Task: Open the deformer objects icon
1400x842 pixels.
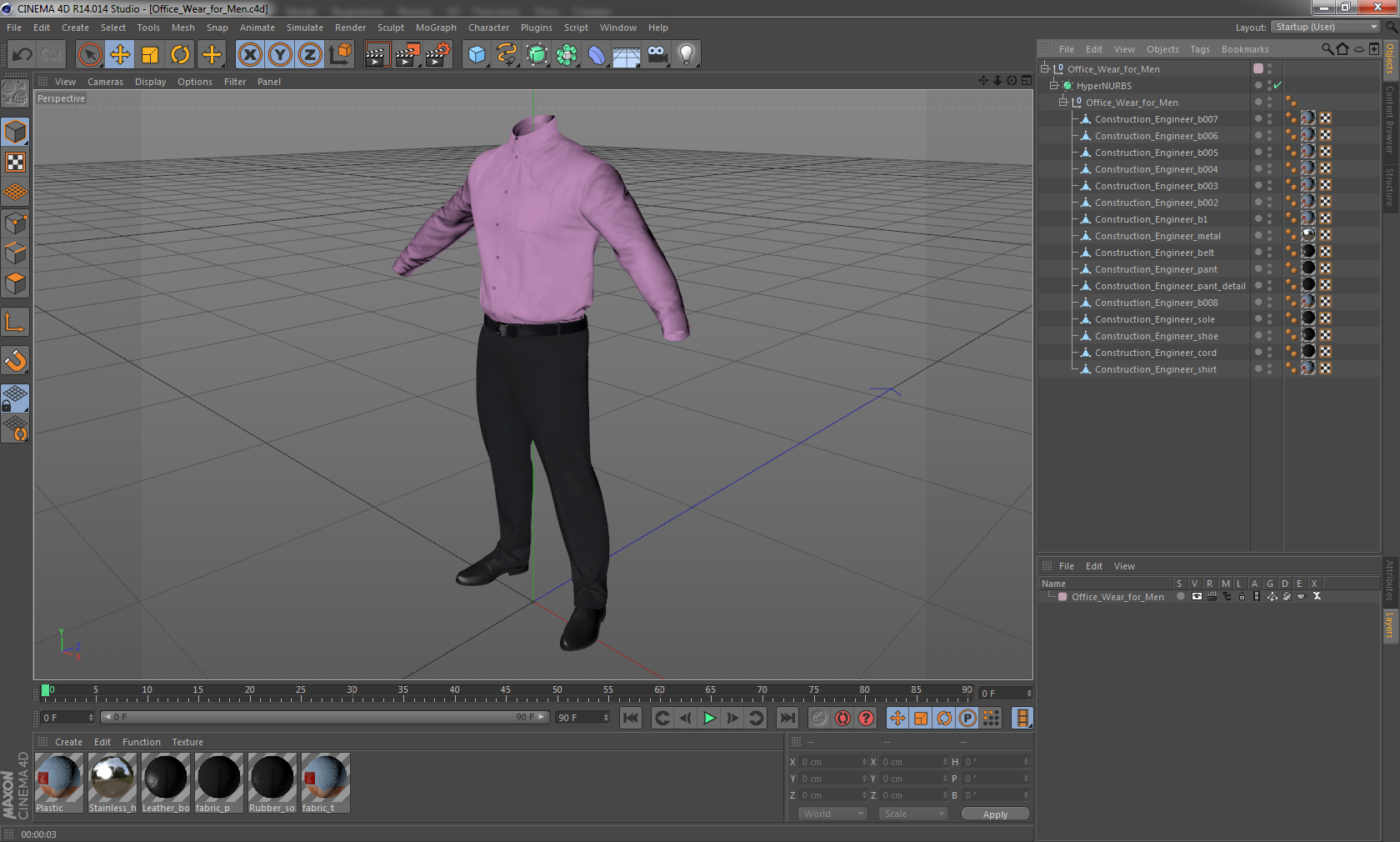Action: pos(597,55)
